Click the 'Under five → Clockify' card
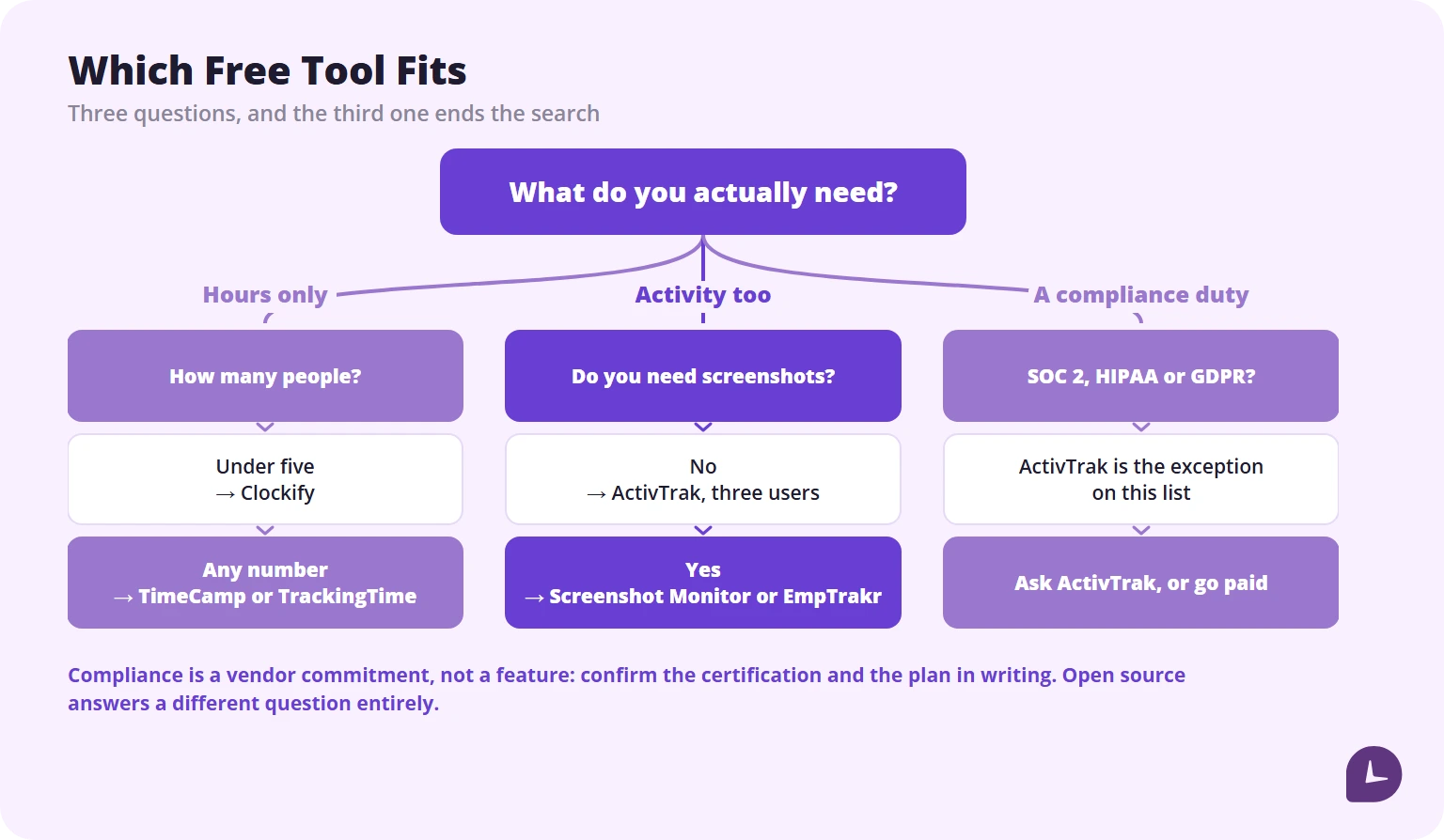Image resolution: width=1444 pixels, height=840 pixels. click(x=265, y=479)
